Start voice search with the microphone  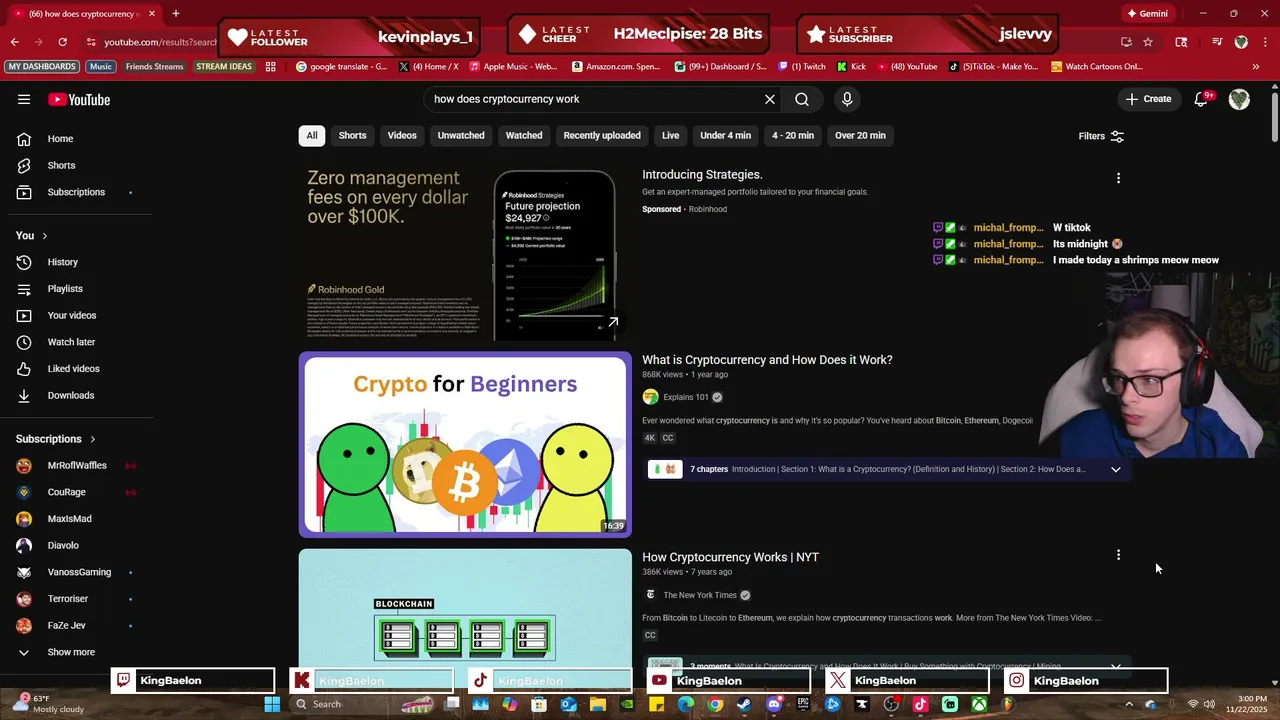847,99
